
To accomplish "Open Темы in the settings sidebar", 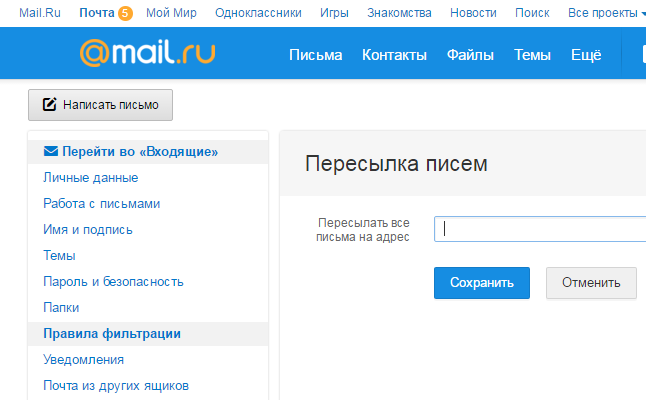I will (59, 255).
